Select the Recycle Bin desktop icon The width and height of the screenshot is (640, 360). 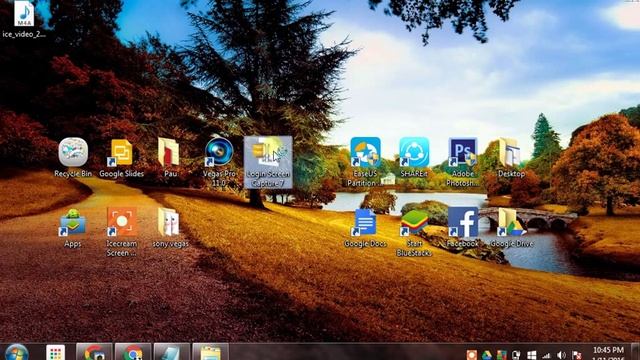(73, 158)
